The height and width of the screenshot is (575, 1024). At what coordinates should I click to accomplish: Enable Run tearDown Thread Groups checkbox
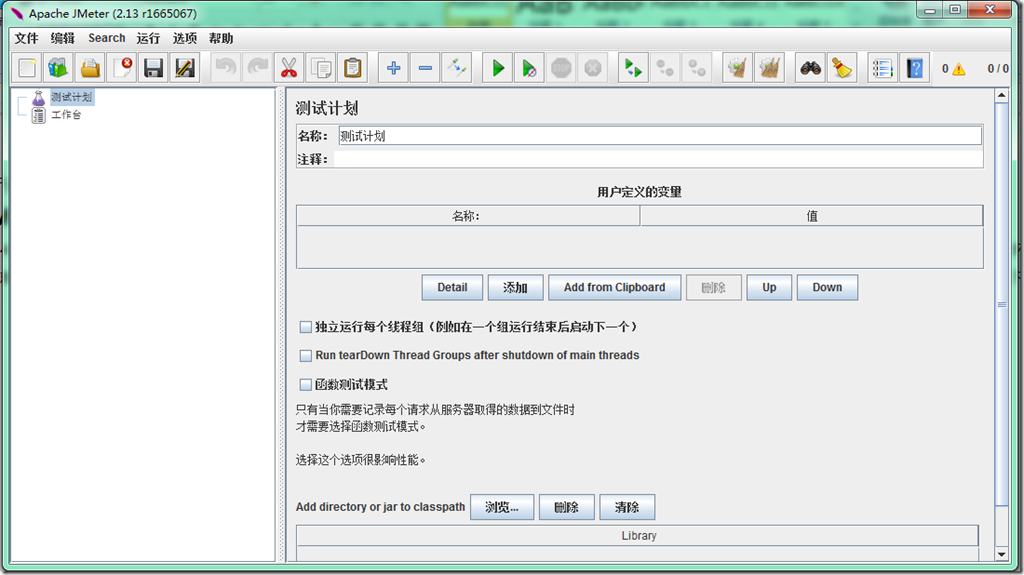(x=305, y=355)
